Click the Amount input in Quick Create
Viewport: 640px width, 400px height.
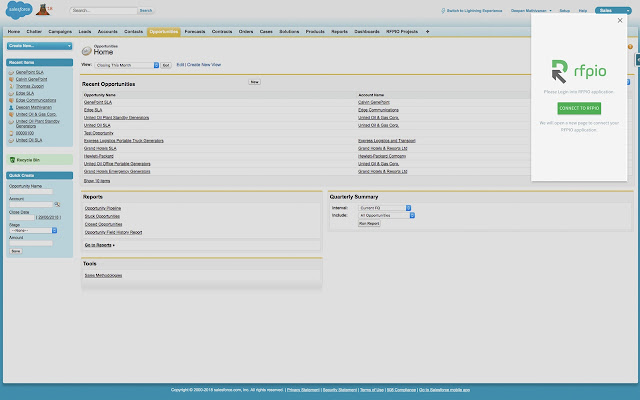point(31,244)
